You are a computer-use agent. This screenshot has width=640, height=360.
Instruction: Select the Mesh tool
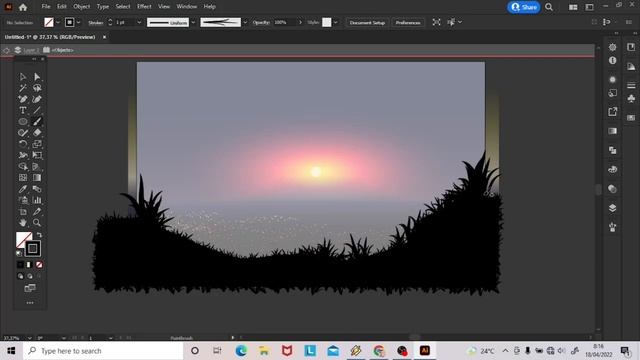[x=23, y=178]
